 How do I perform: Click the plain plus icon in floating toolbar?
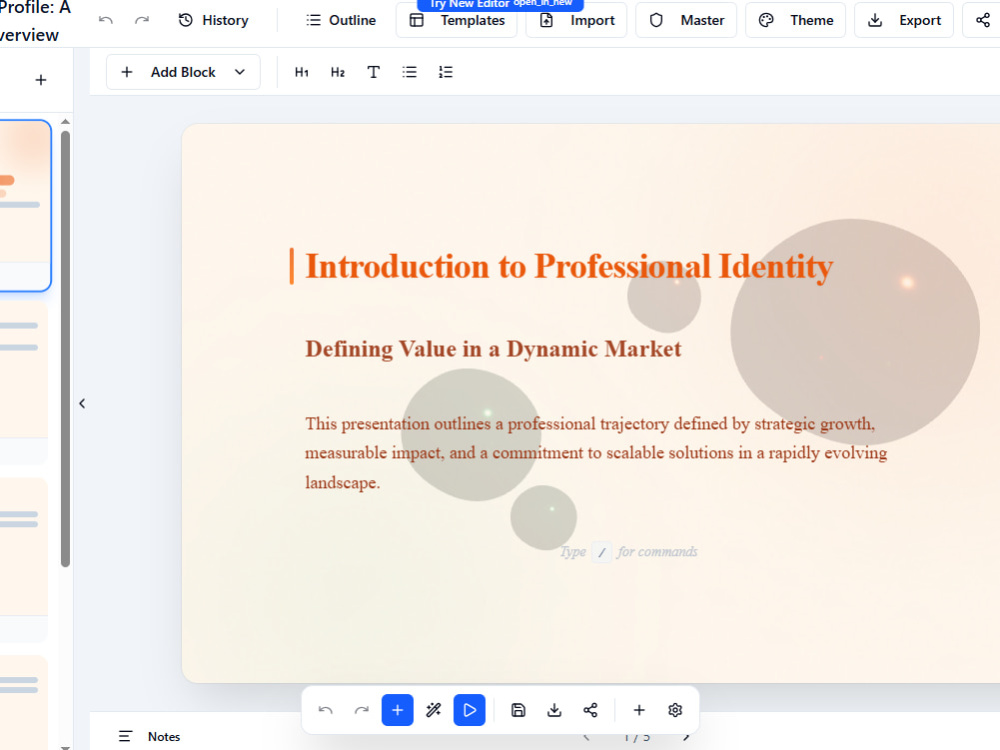point(639,710)
